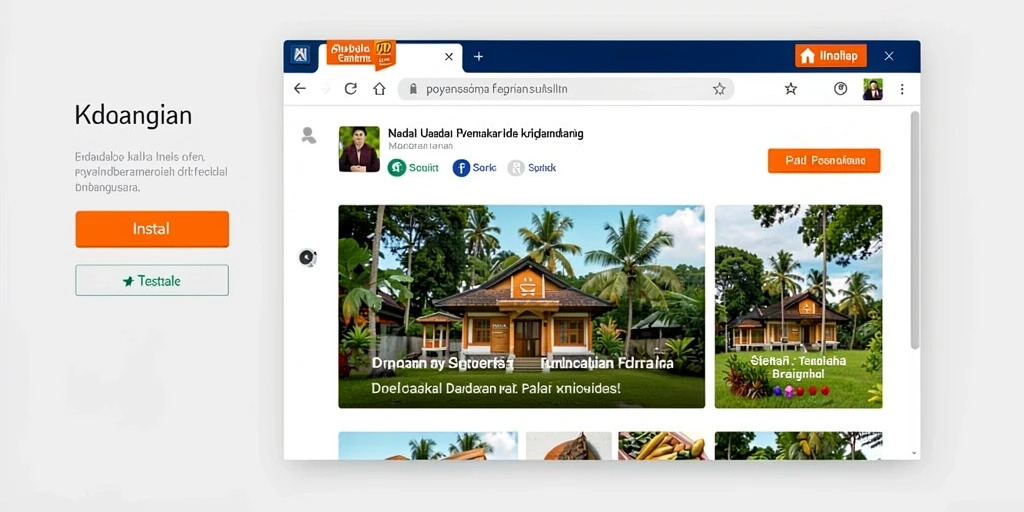Viewport: 1024px width, 512px height.
Task: Open a new tab with plus button
Action: [x=478, y=57]
